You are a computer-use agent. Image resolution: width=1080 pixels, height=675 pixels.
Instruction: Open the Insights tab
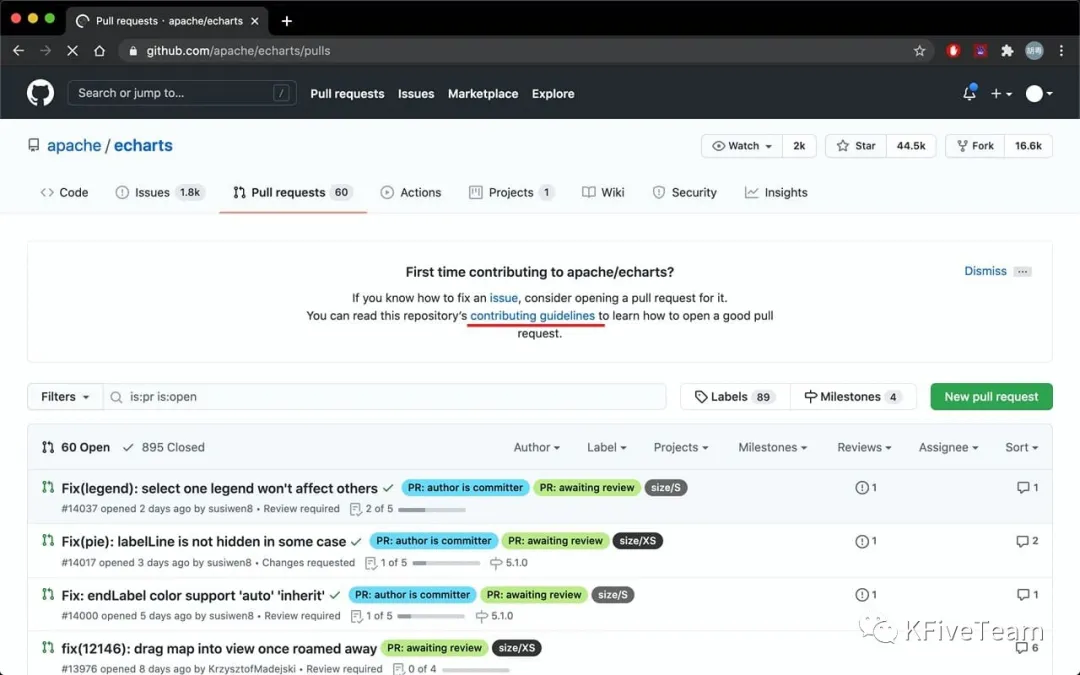coord(776,193)
